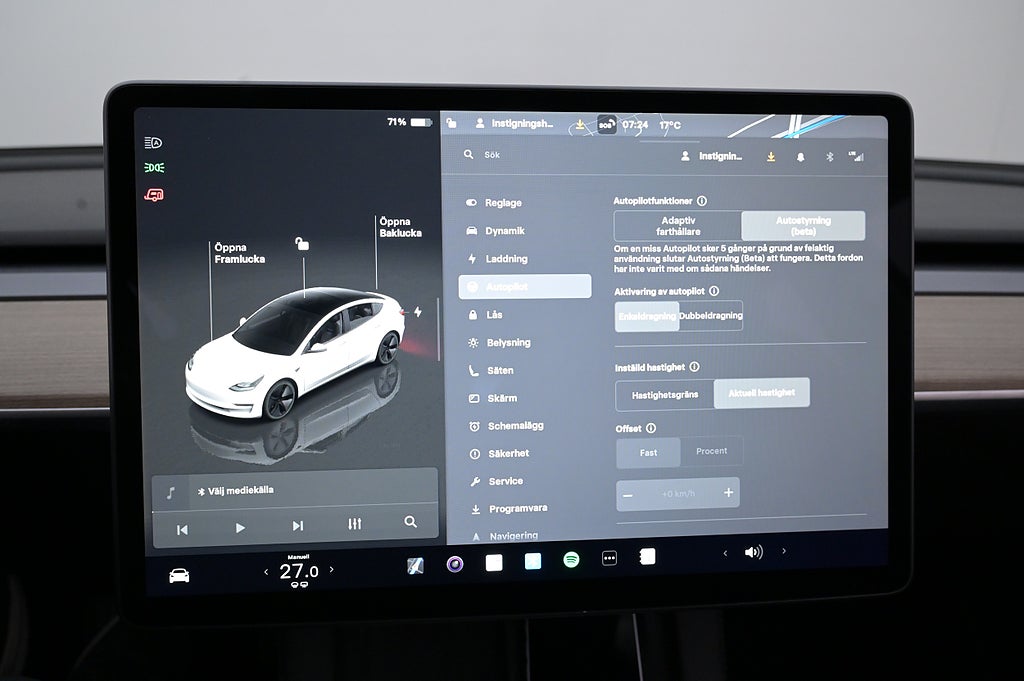Select Autostyrning (beta) option
Screen dimensions: 1024x681
[x=803, y=226]
